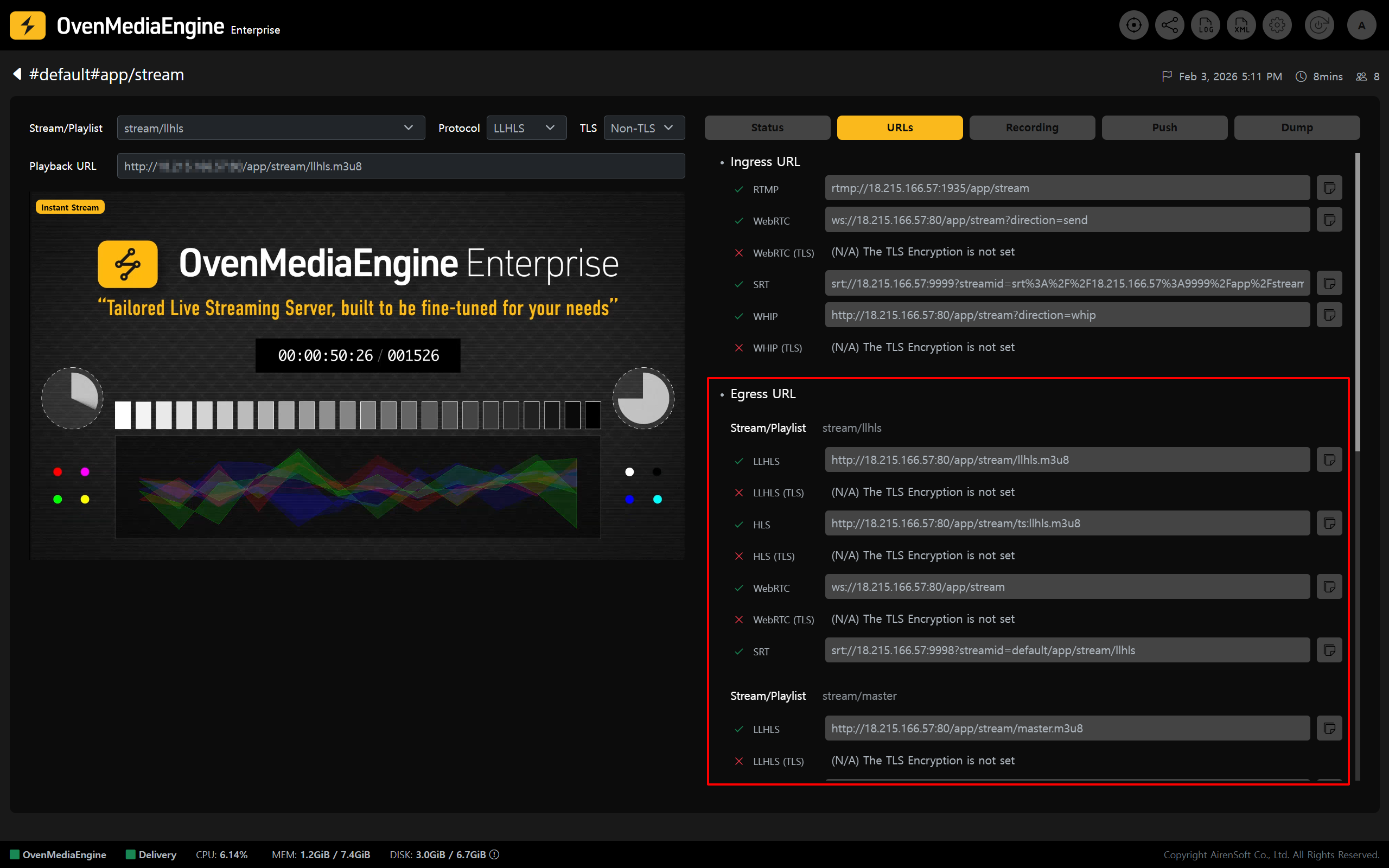
Task: Open the Protocol LLHLS dropdown
Action: tap(526, 128)
